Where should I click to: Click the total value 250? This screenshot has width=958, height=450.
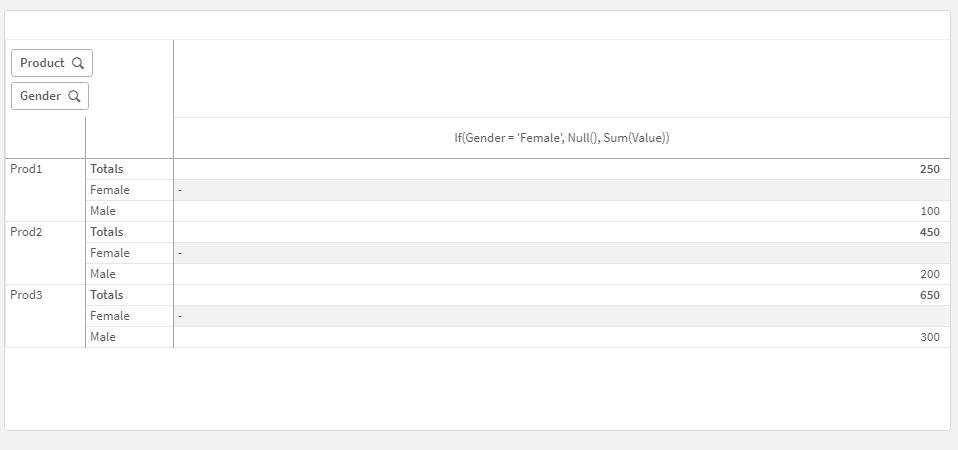point(929,169)
